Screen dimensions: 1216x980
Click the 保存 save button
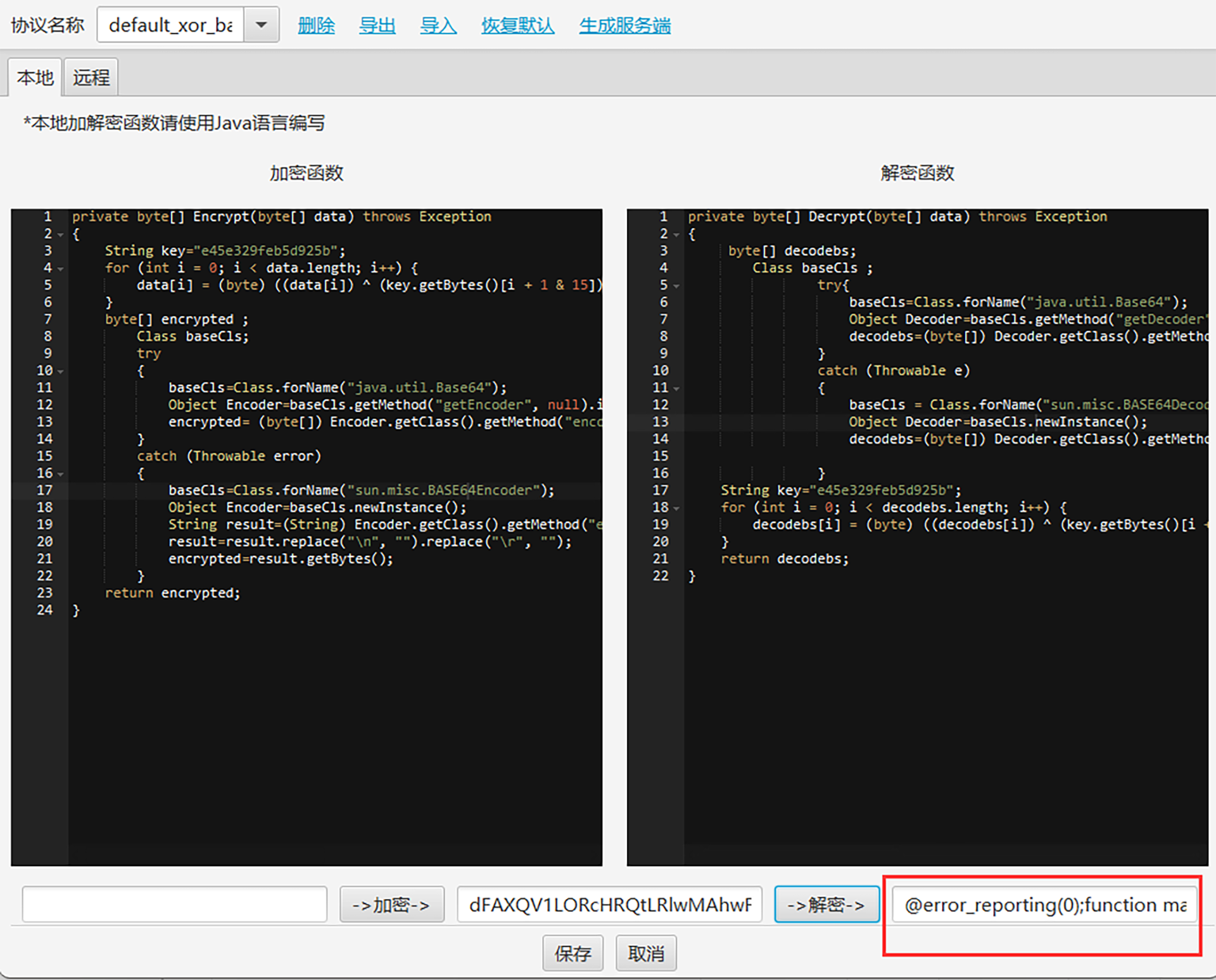click(x=573, y=953)
